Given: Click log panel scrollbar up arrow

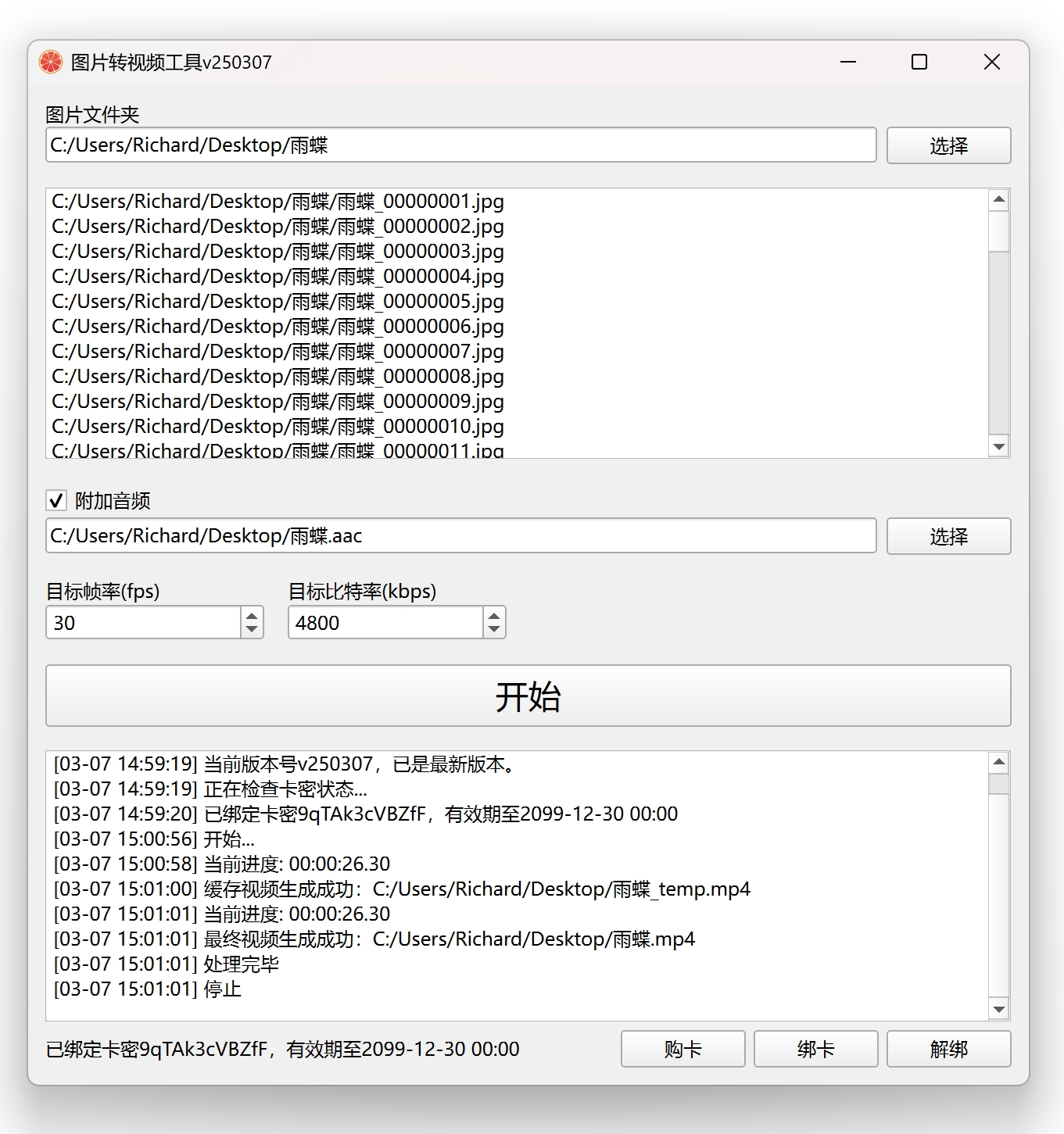Looking at the screenshot, I should (x=998, y=762).
